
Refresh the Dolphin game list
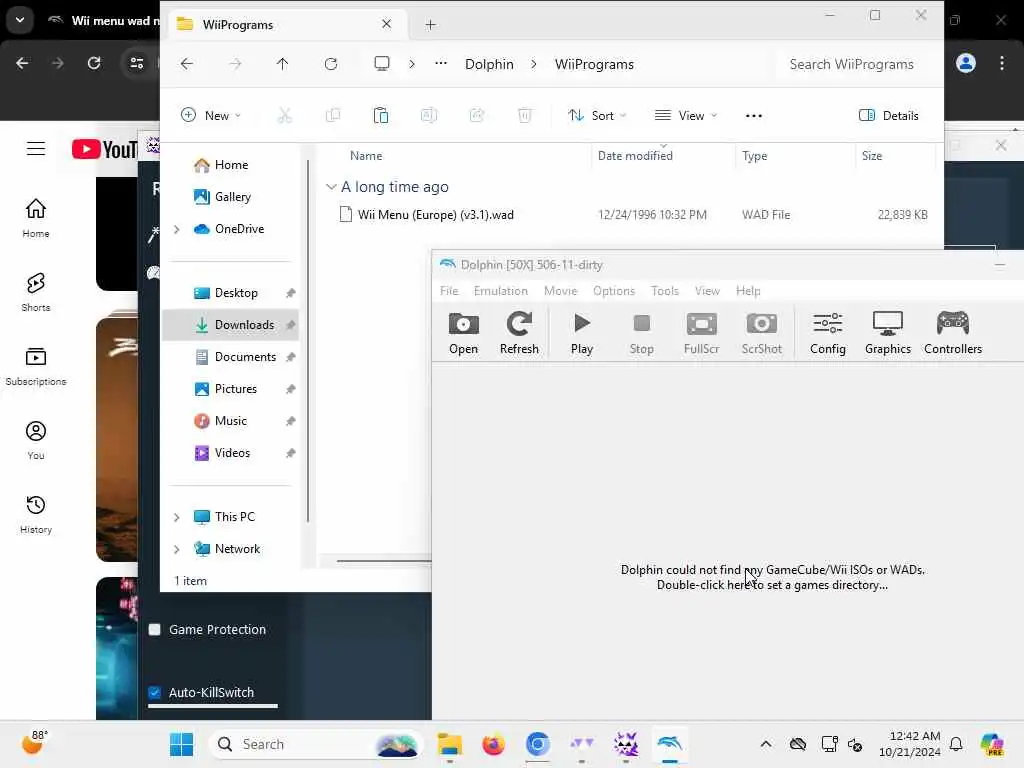519,333
